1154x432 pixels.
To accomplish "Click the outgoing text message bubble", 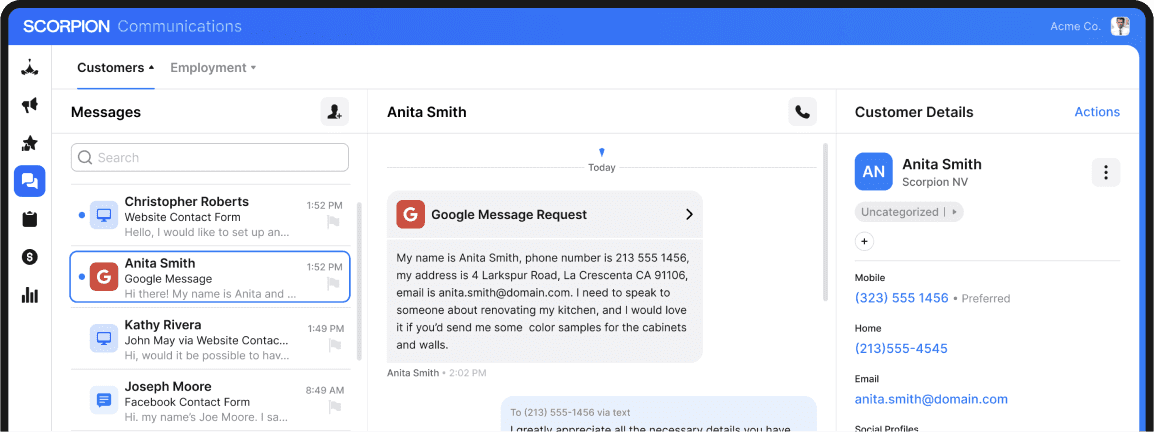I will tap(659, 414).
